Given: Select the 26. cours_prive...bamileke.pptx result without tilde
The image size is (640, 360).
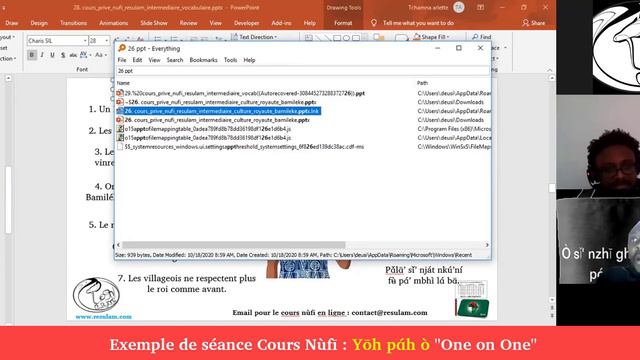Looking at the screenshot, I should 217,120.
